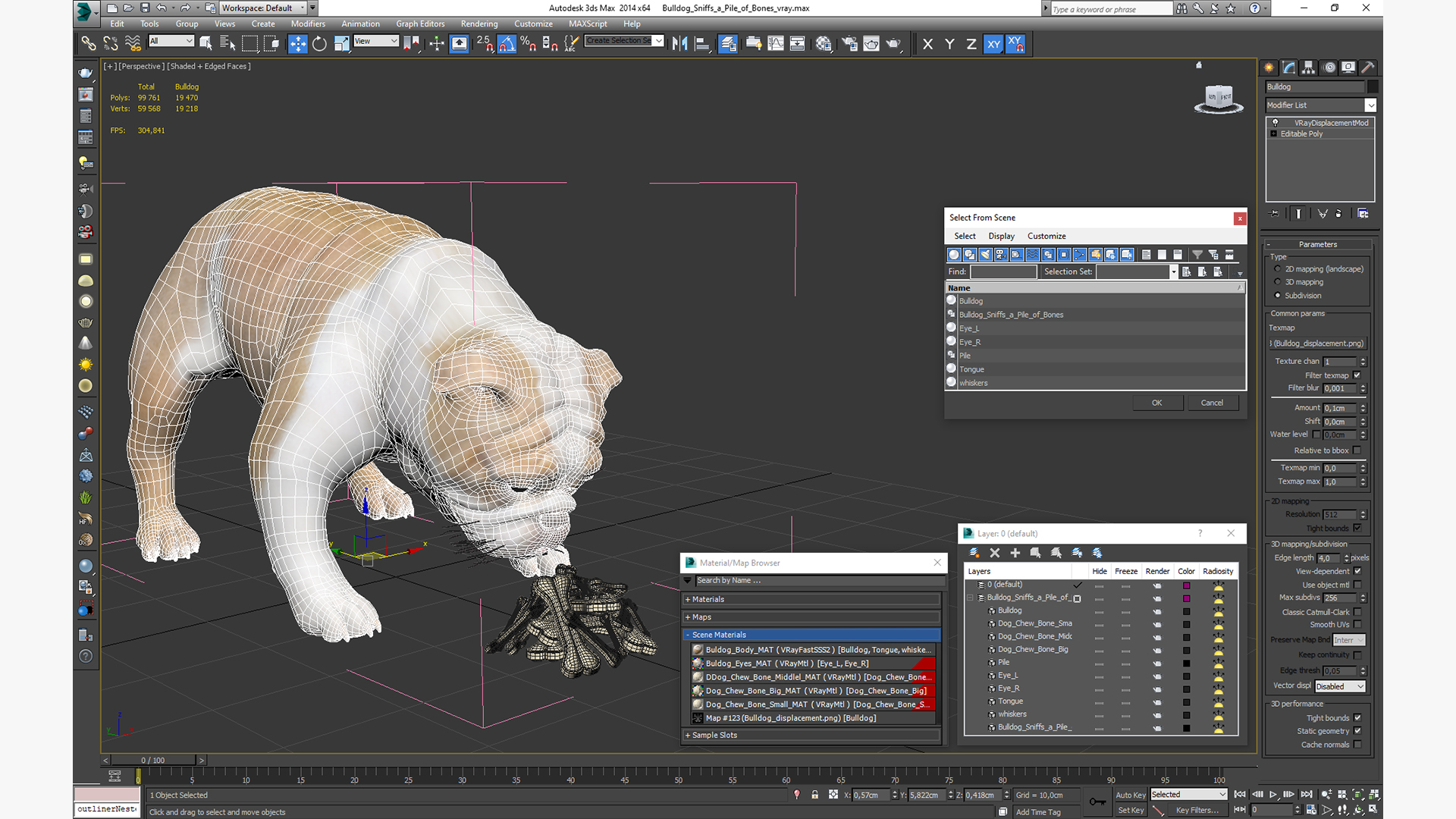This screenshot has width=1456, height=819.
Task: Open the Display menu in Select From Scene
Action: pyautogui.click(x=1001, y=236)
